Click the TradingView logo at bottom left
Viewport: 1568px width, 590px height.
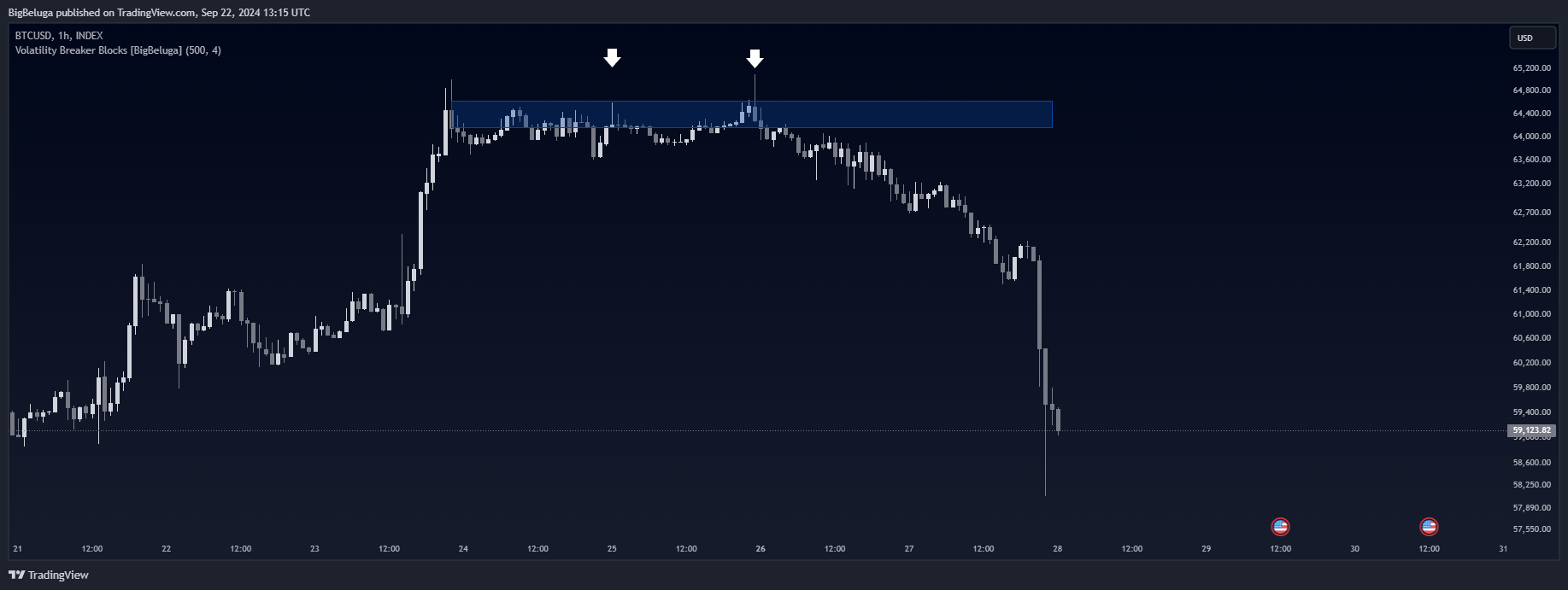[49, 575]
